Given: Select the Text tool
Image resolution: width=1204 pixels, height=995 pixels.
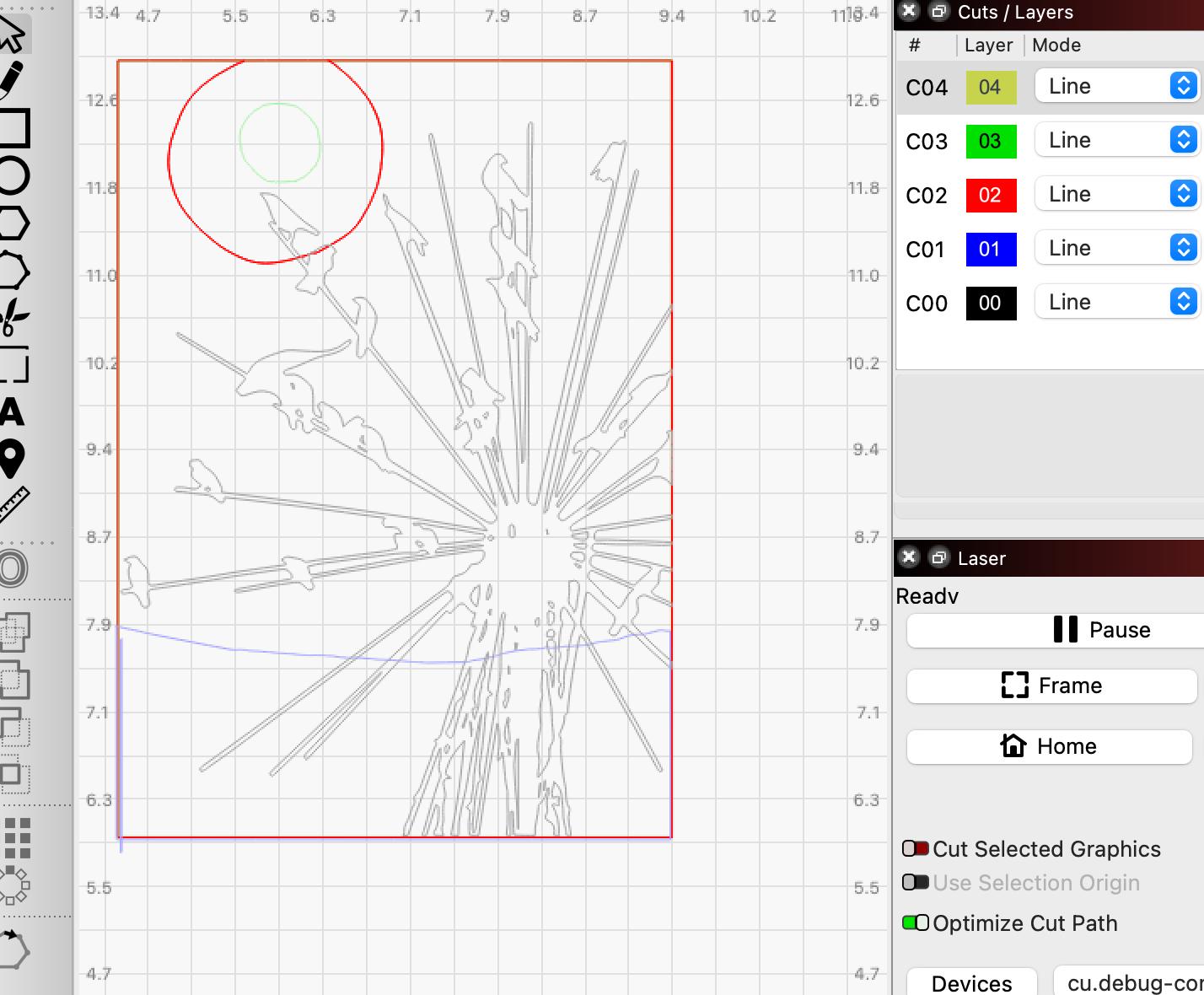Looking at the screenshot, I should [12, 412].
